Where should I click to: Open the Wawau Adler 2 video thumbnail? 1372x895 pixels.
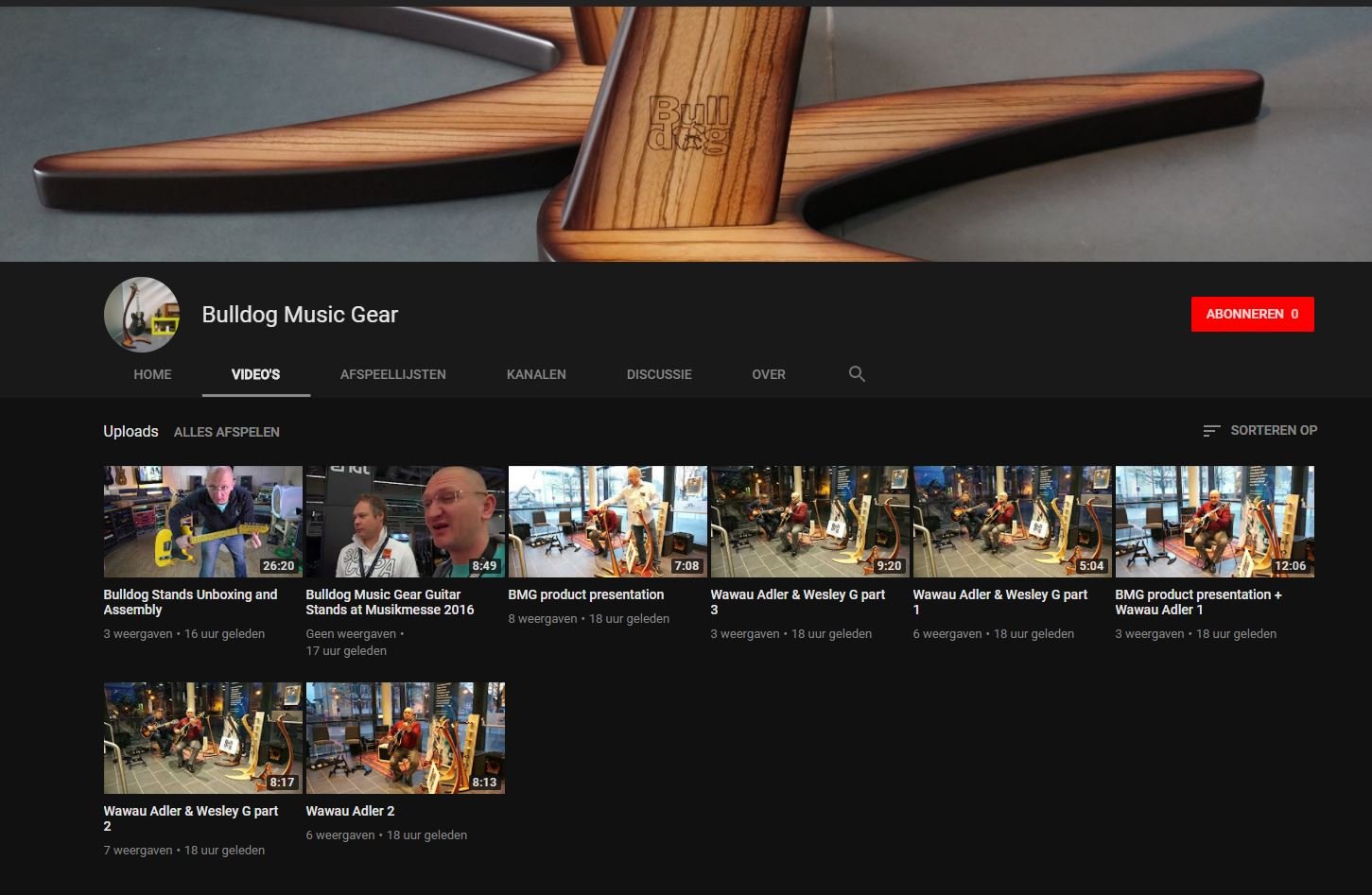406,738
